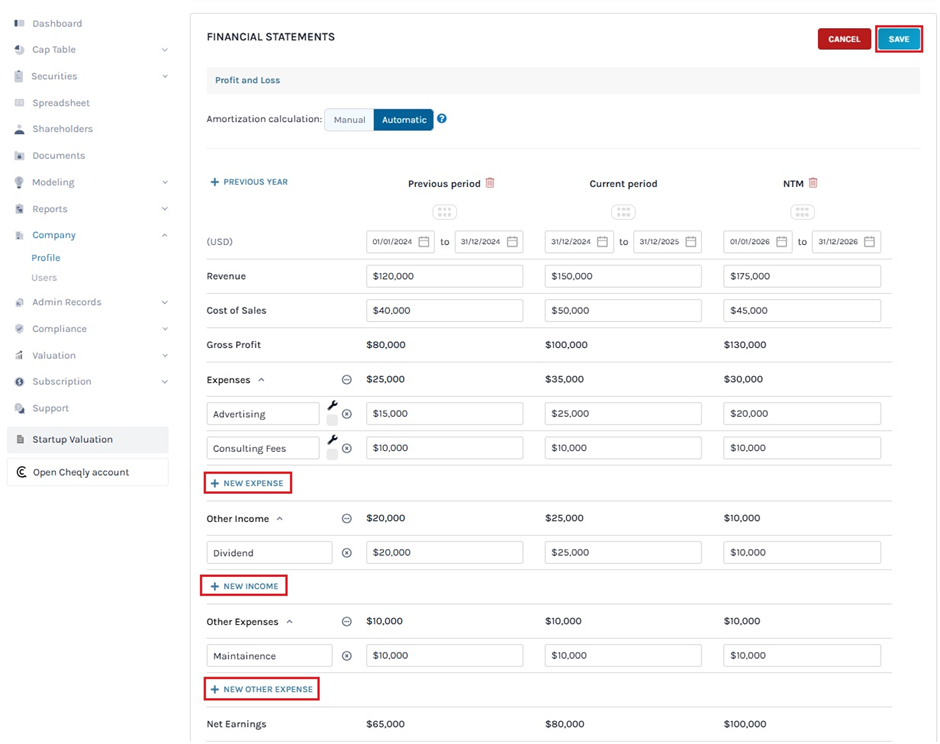This screenshot has width=940, height=744.
Task: Switch amortization calculation to Manual
Action: [349, 120]
